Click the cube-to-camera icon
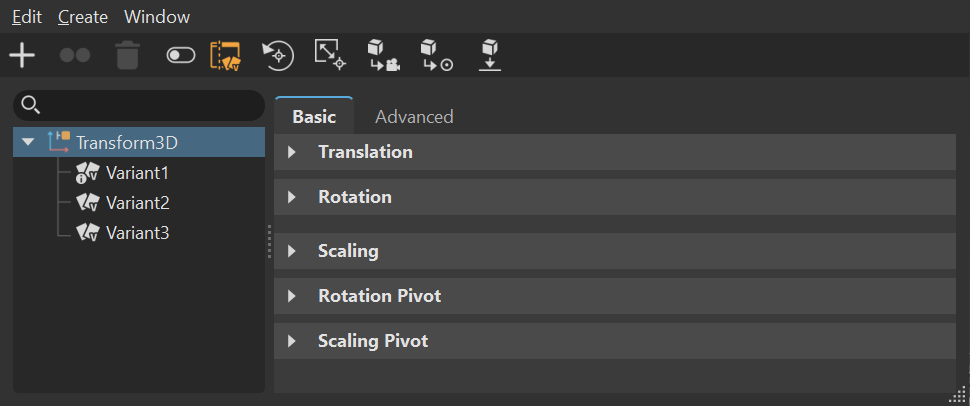Screen dimensions: 970x406 384,56
